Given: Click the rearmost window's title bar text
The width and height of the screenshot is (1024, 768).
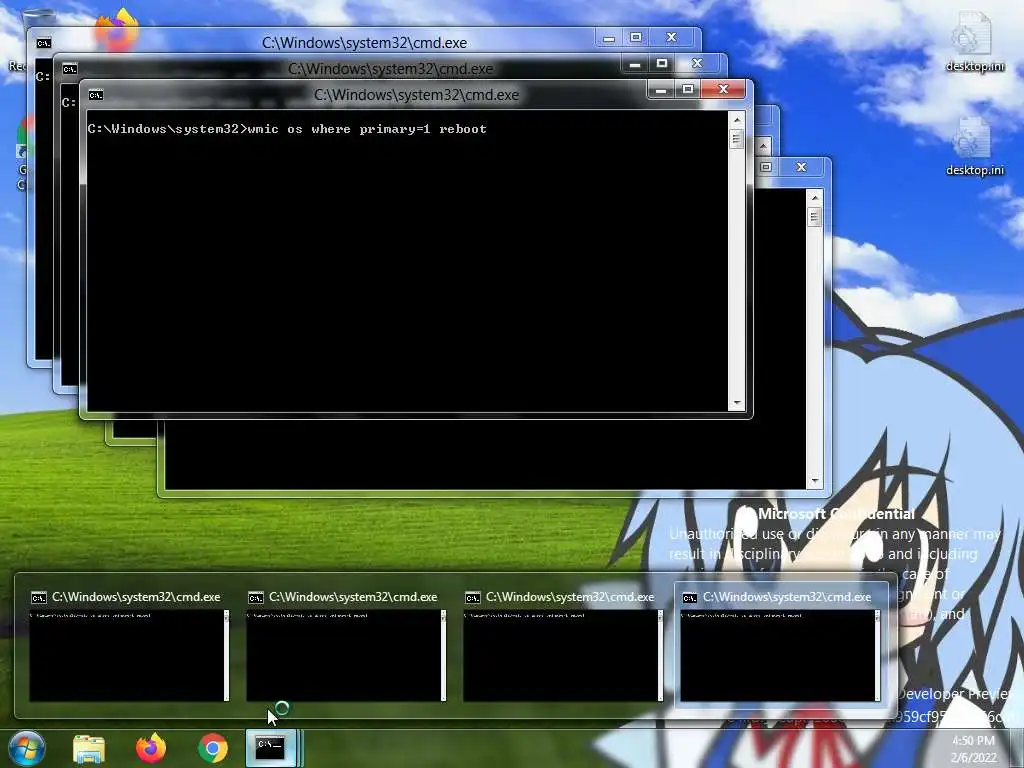Looking at the screenshot, I should click(x=364, y=43).
